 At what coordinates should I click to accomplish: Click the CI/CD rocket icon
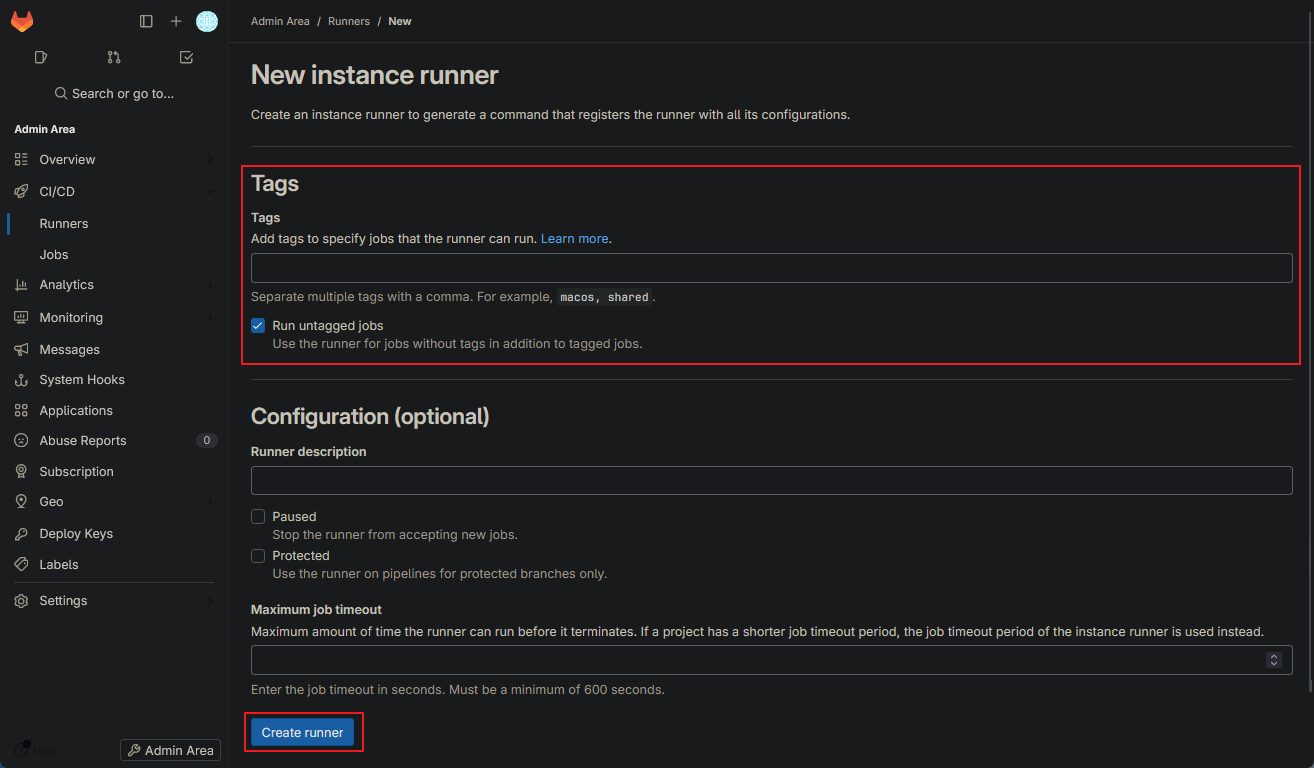click(x=21, y=191)
